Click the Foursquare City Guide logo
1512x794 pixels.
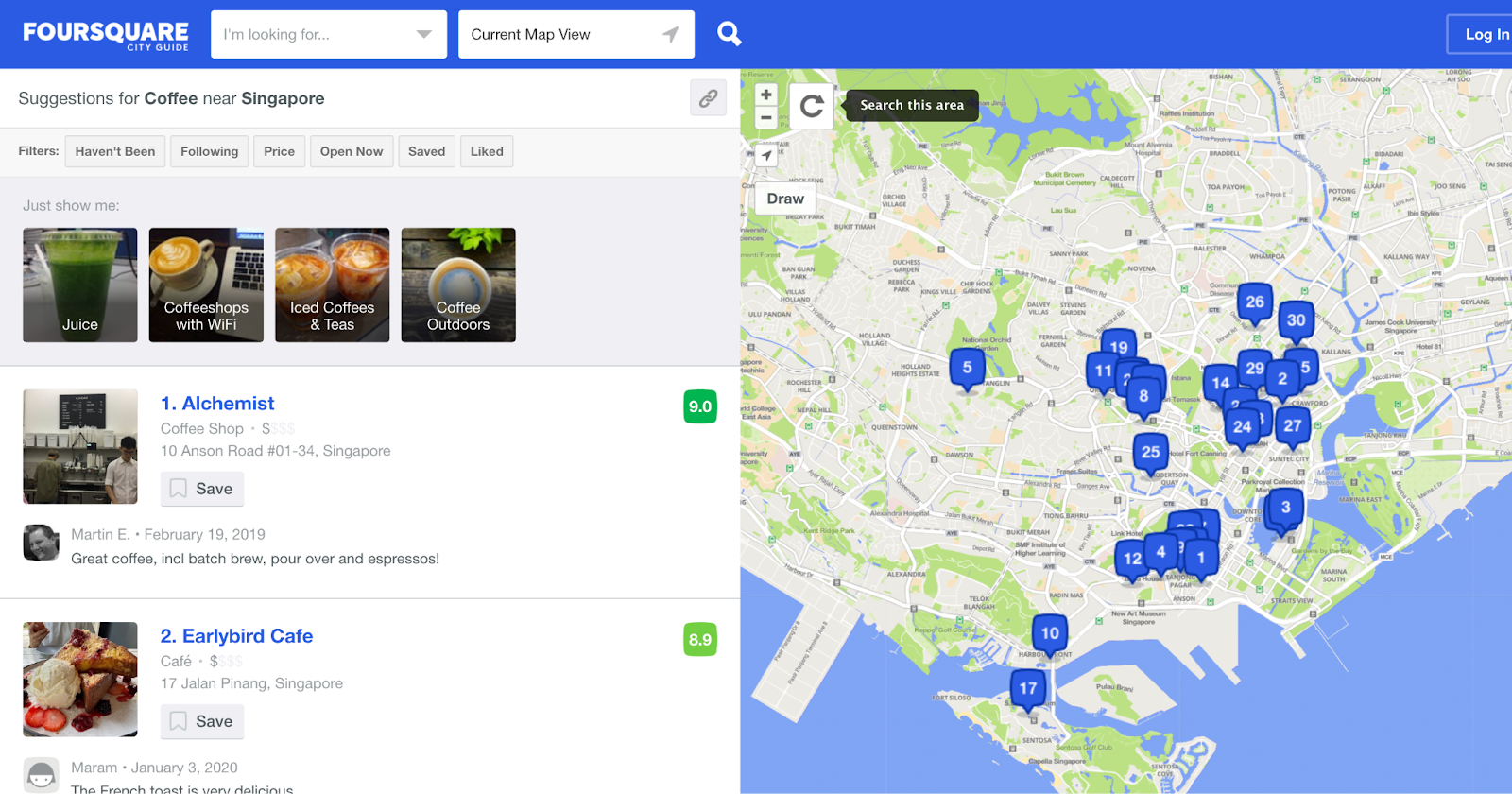coord(106,35)
